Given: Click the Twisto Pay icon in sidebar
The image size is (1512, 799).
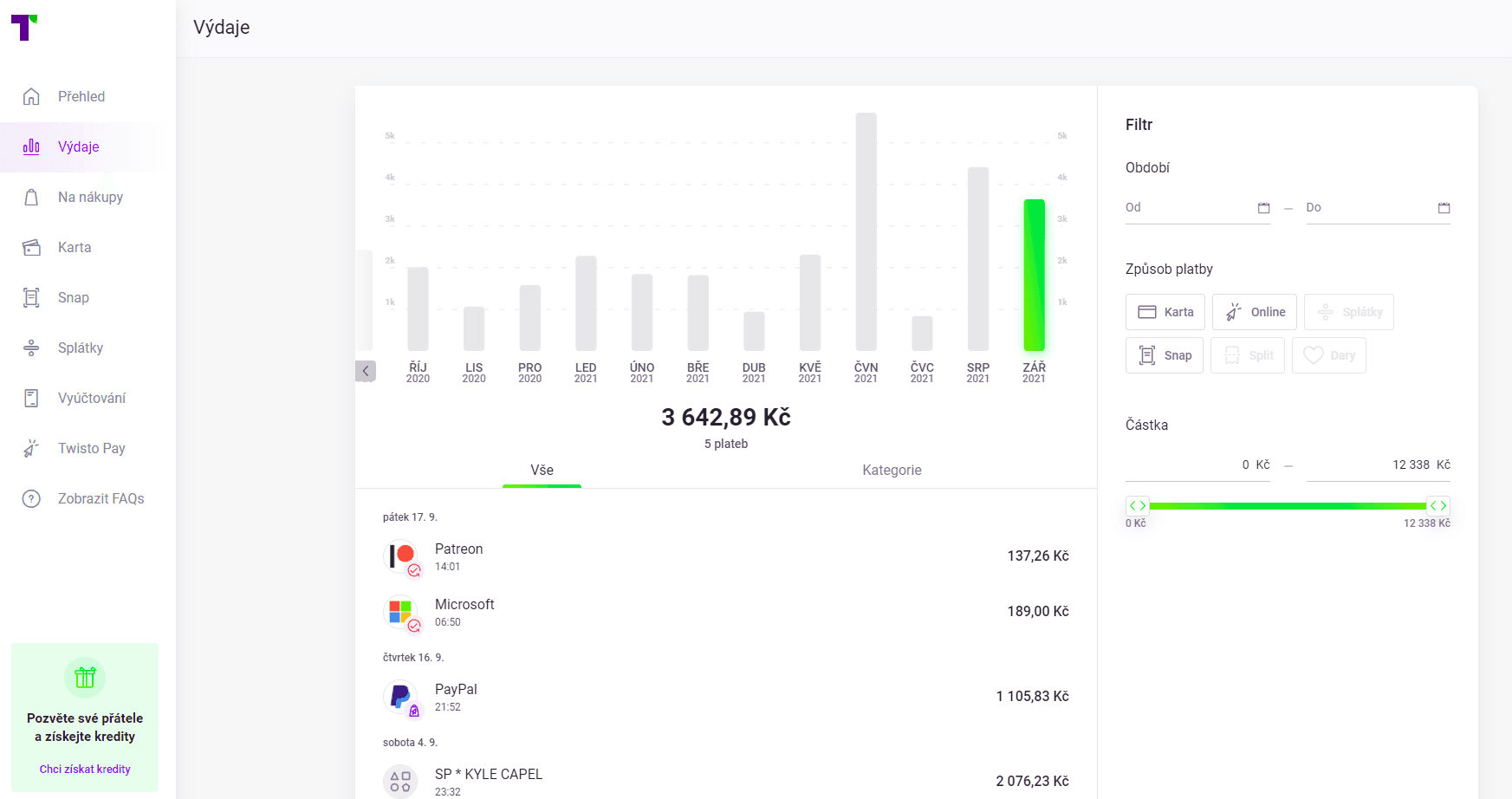Looking at the screenshot, I should (x=31, y=448).
